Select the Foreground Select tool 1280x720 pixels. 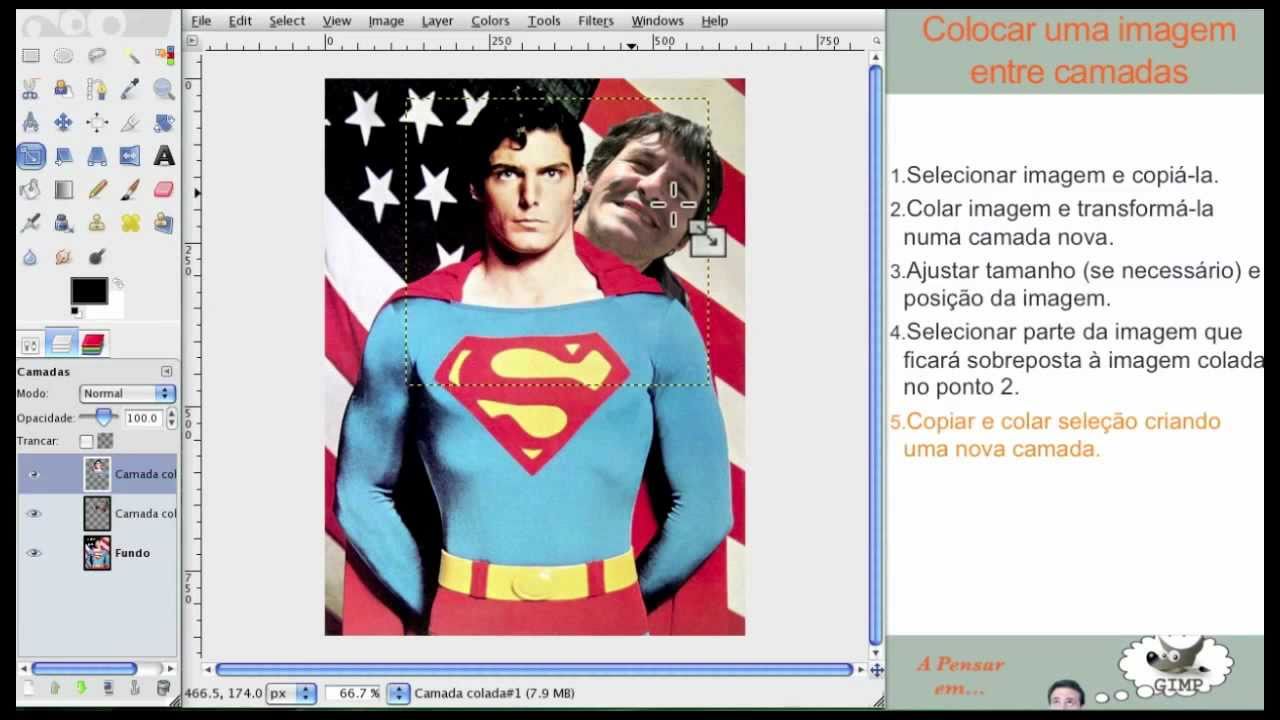[x=63, y=89]
